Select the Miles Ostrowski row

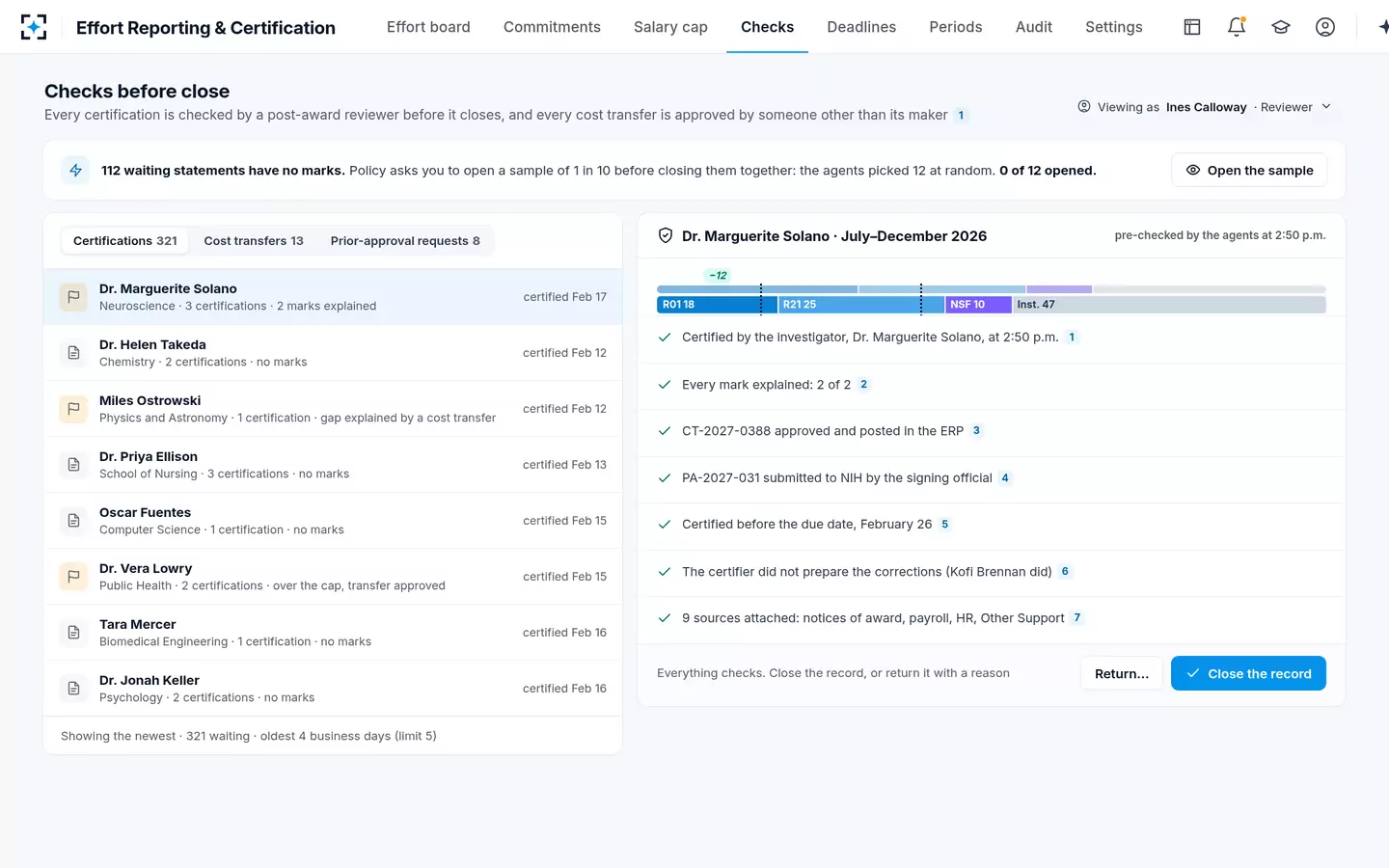pos(333,409)
